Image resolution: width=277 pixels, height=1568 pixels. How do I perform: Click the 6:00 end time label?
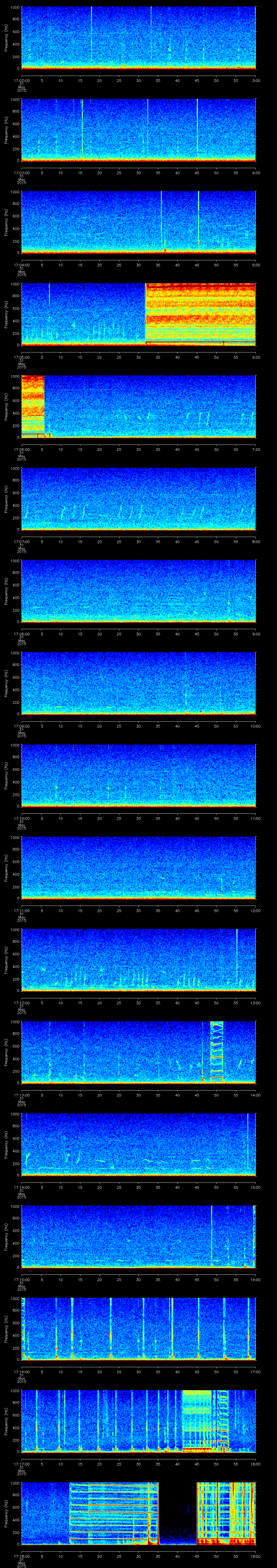click(x=256, y=357)
